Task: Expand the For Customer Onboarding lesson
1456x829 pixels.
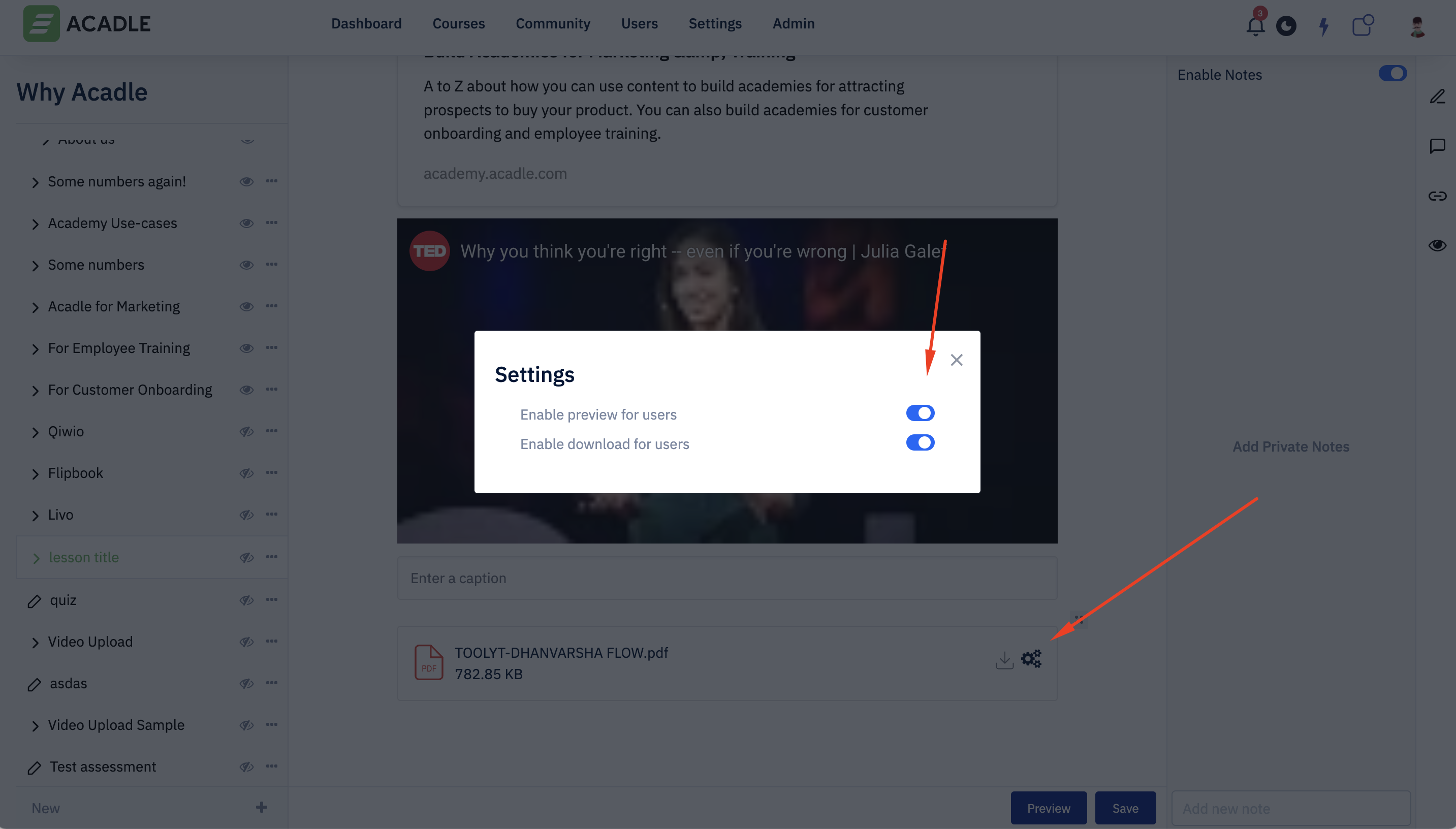Action: coord(35,391)
